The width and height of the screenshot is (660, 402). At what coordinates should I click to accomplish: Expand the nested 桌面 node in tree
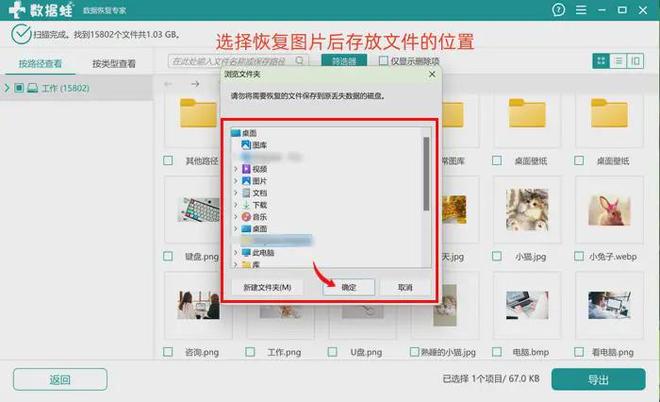pyautogui.click(x=236, y=229)
